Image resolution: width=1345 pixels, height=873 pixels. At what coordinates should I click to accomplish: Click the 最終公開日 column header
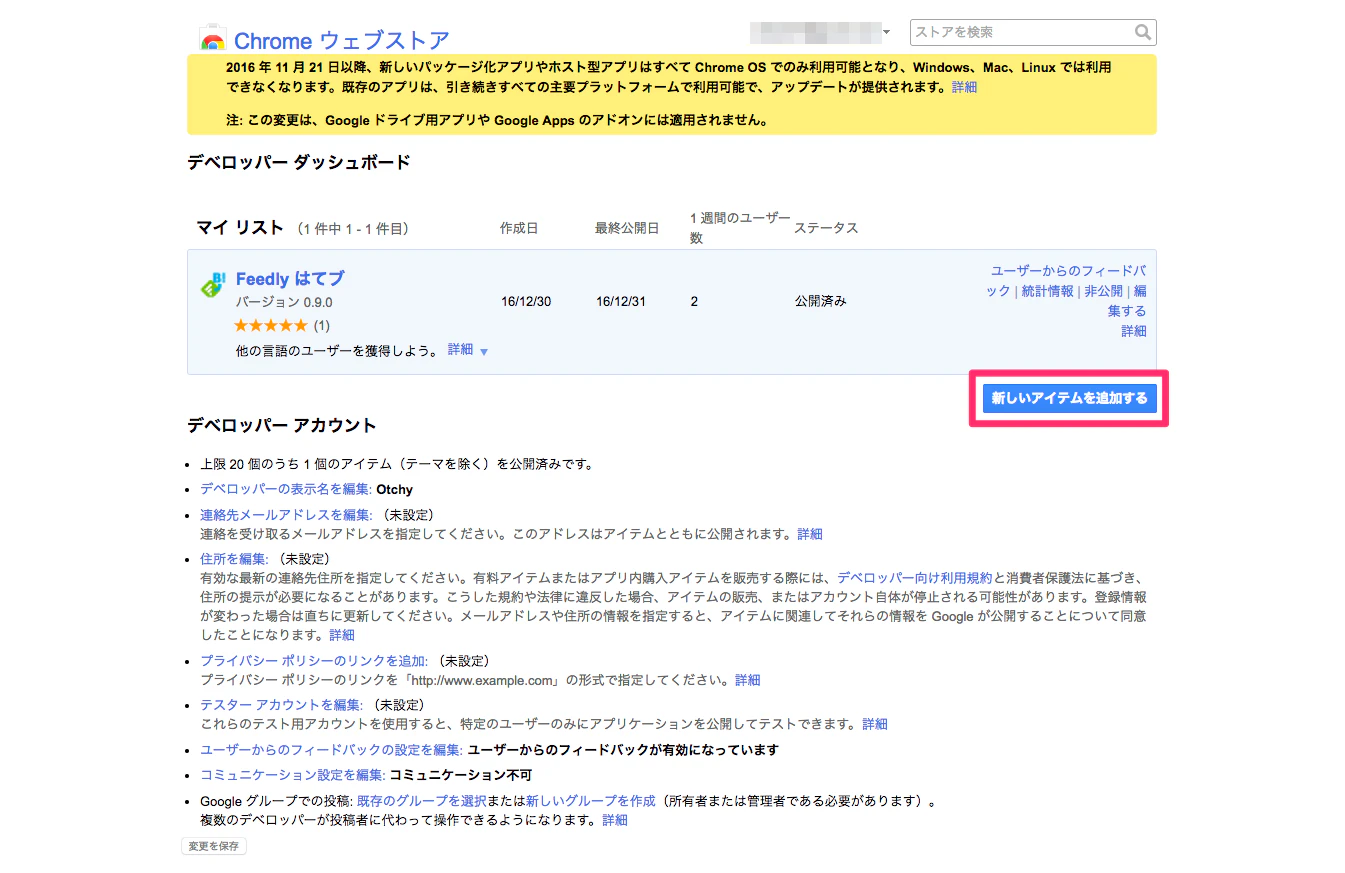point(627,228)
